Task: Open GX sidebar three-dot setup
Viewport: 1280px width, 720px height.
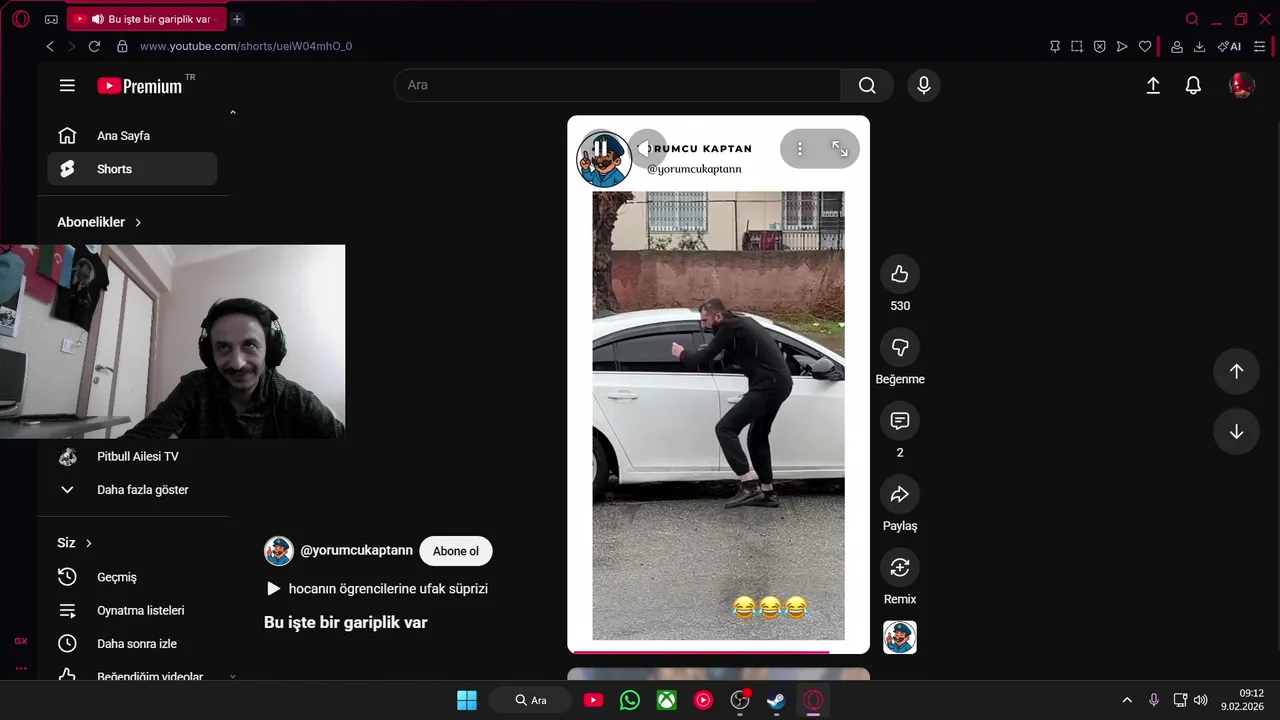Action: [20, 668]
